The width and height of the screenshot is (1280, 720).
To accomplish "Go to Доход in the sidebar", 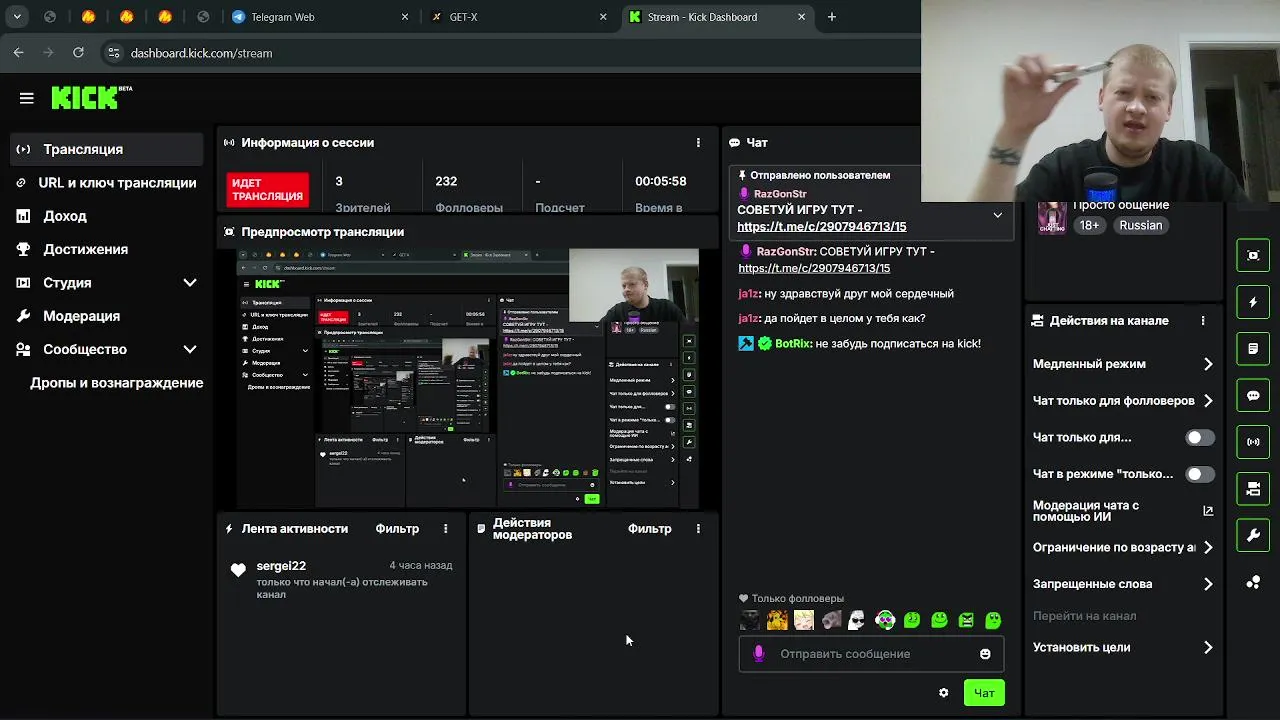I will click(107, 216).
